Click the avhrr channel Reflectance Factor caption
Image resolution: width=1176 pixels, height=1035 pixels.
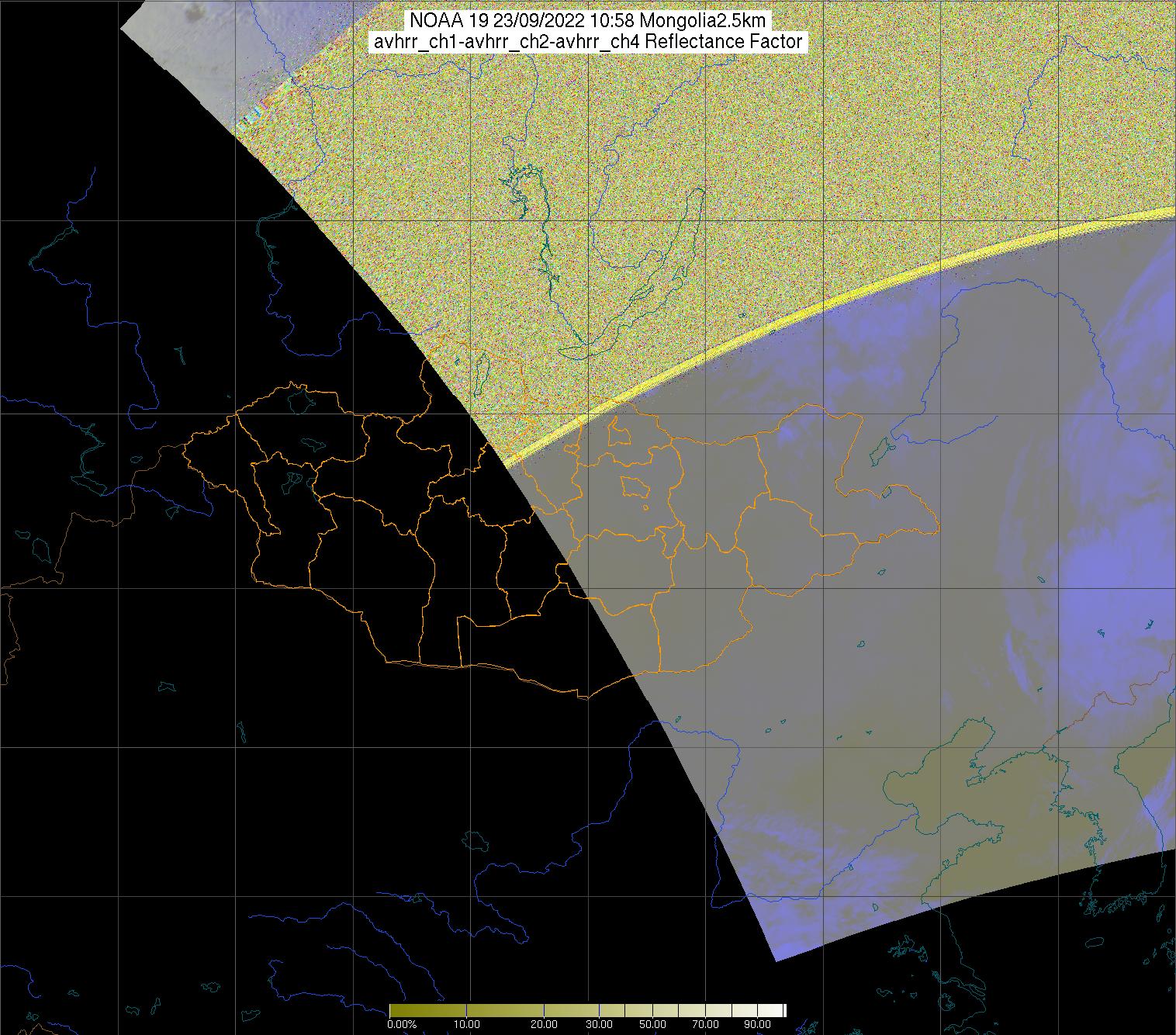(588, 42)
